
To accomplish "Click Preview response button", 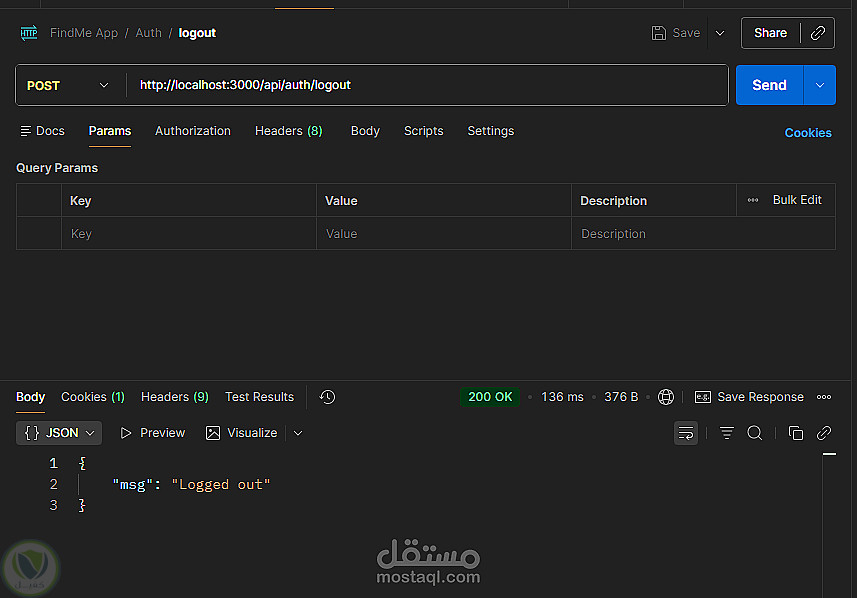I will coord(152,433).
